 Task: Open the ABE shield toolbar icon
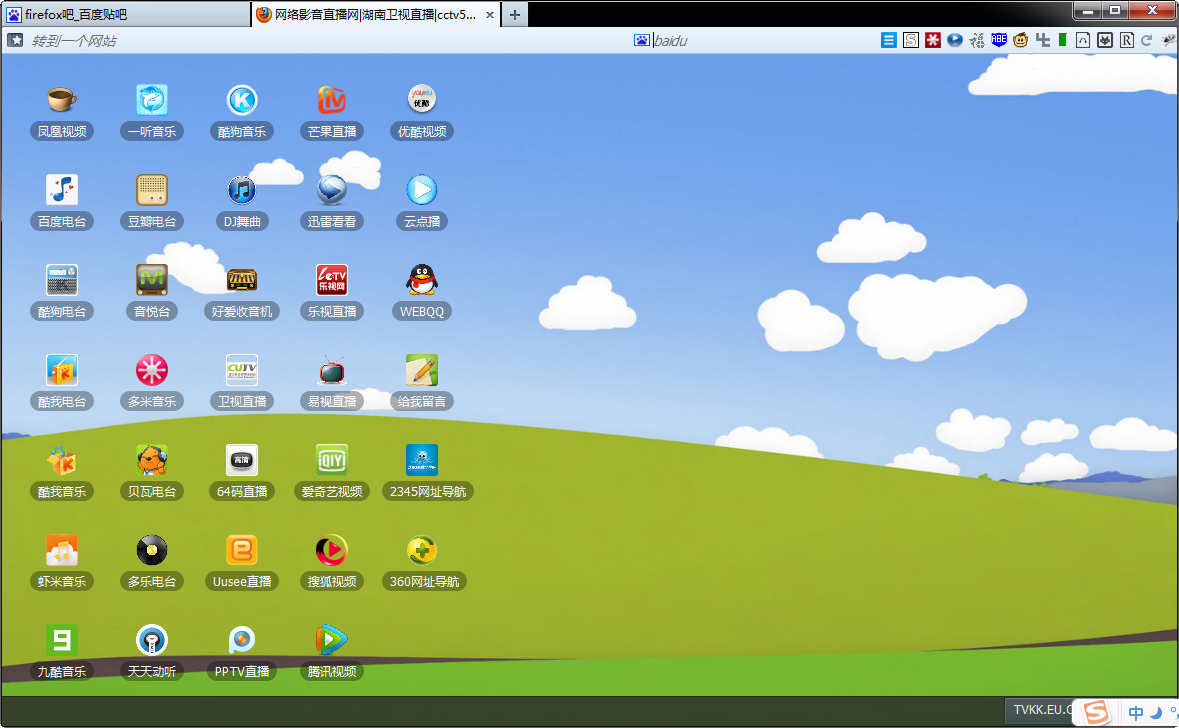pos(999,40)
